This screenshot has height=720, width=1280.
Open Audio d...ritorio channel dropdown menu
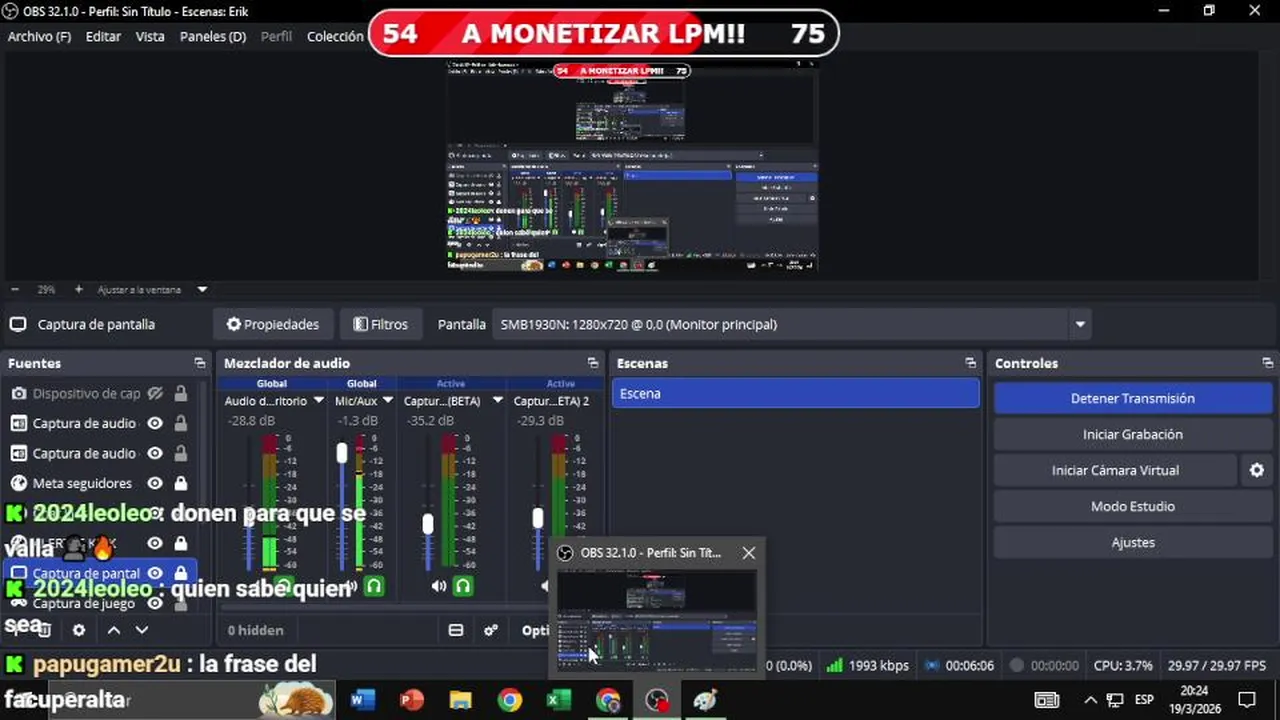pyautogui.click(x=319, y=400)
